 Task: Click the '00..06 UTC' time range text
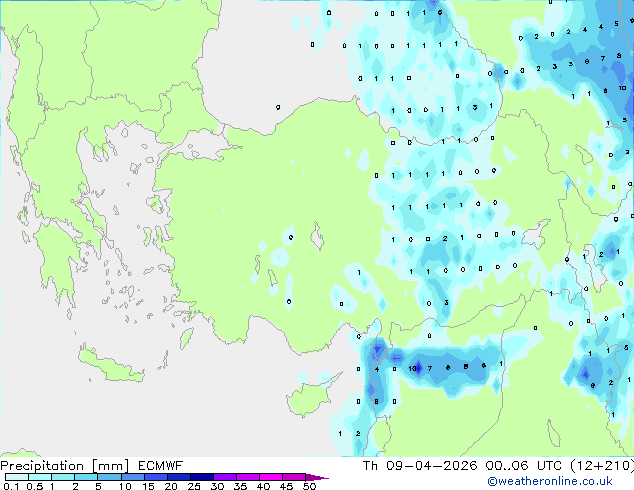(524, 466)
